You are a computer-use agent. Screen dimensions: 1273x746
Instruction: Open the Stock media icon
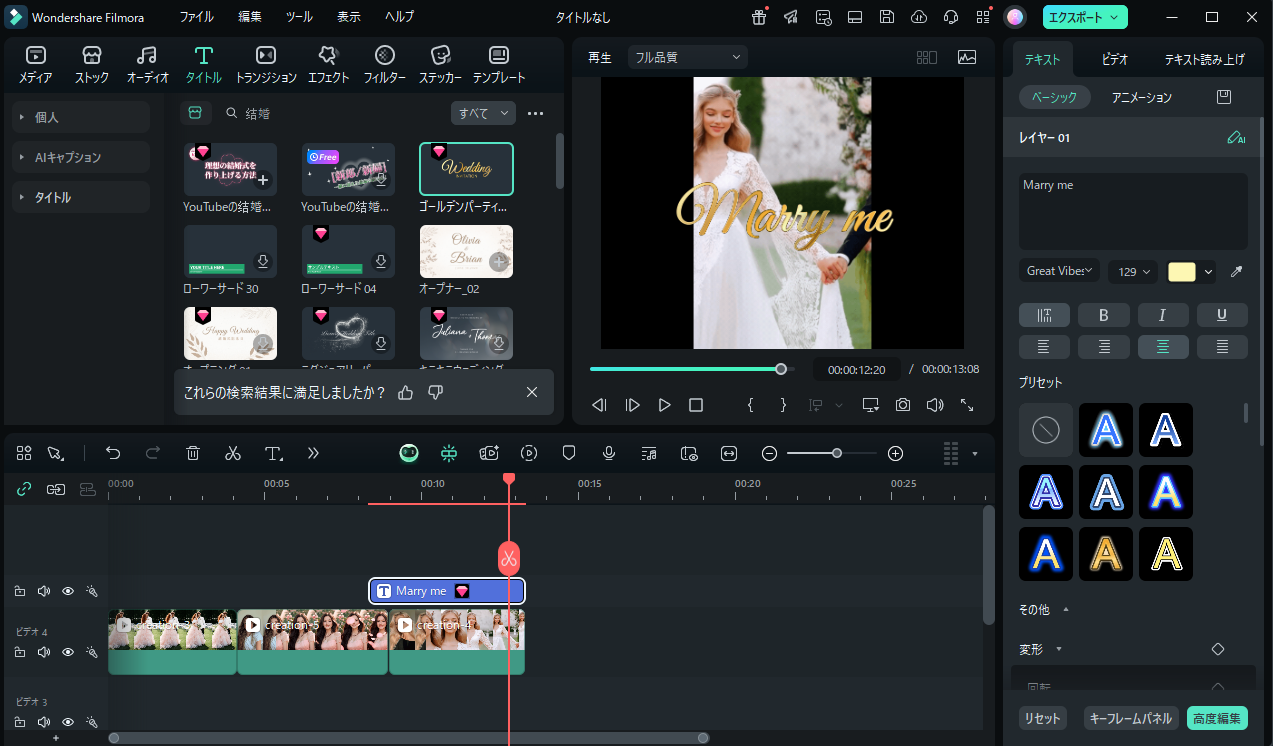click(92, 55)
